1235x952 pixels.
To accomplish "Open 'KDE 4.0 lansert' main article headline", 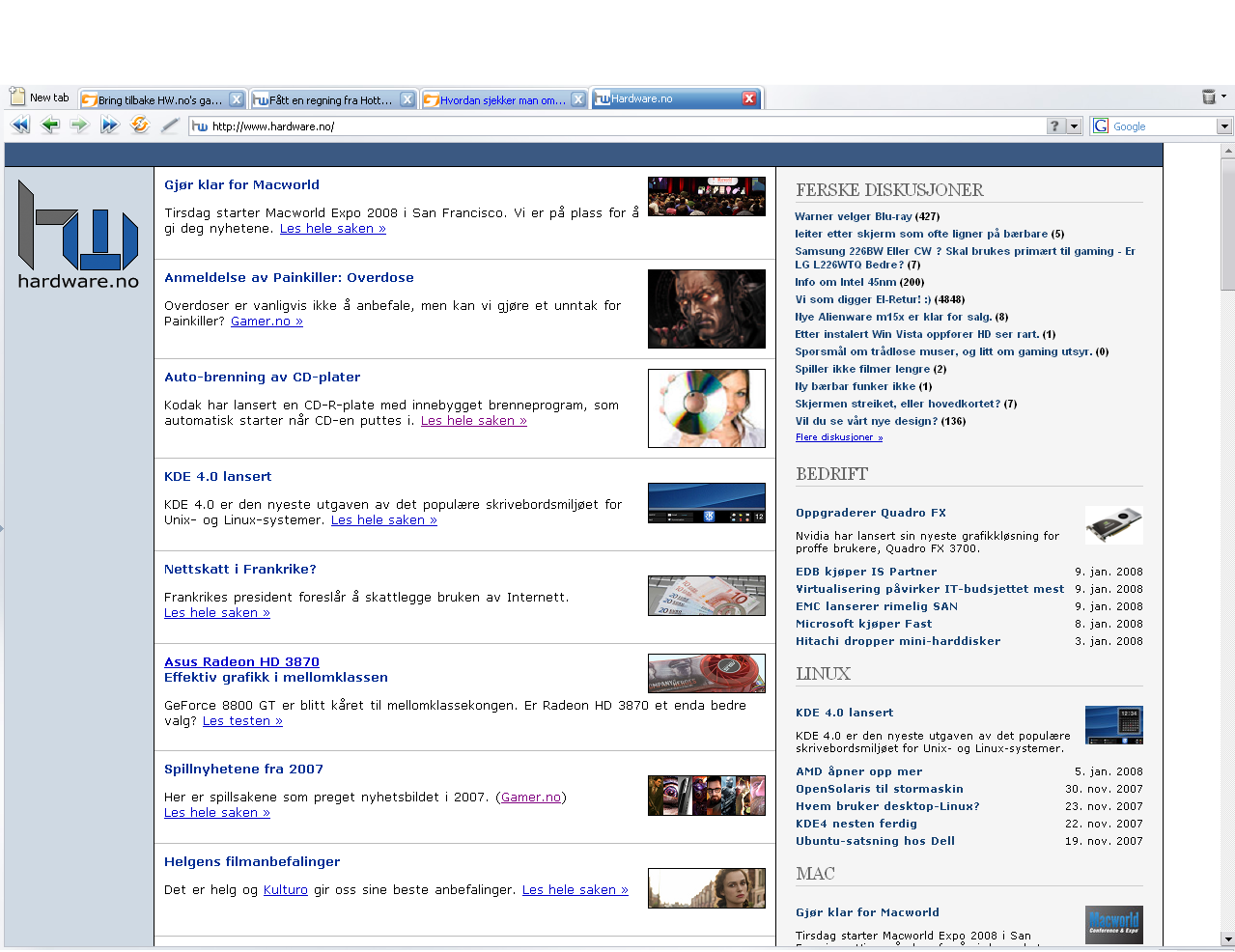I will (217, 476).
